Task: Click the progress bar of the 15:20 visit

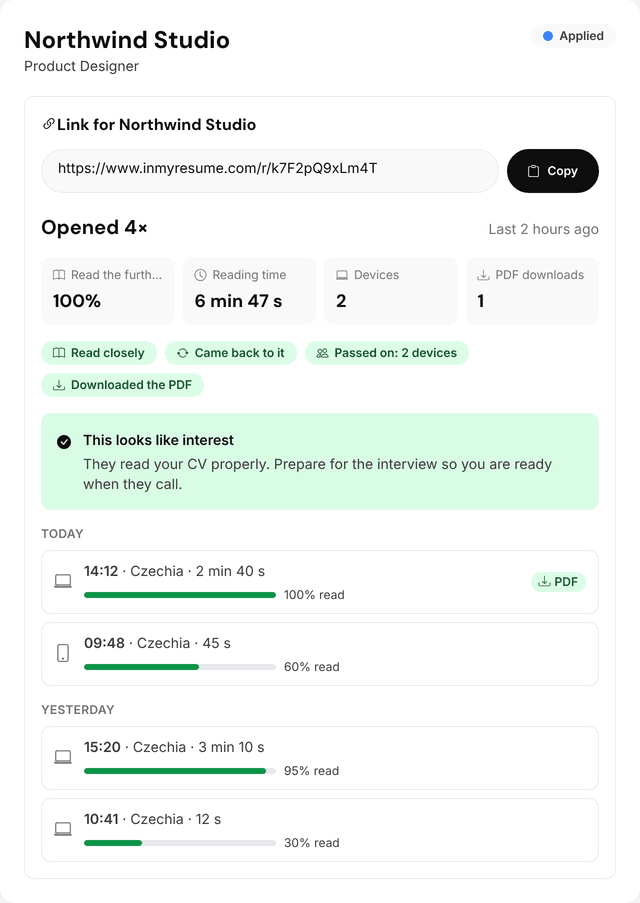Action: click(180, 771)
